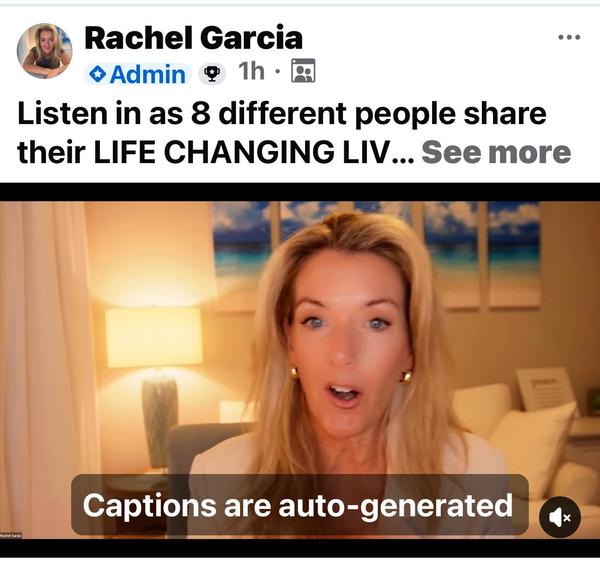Open Rachel Garcia's round profile picture
This screenshot has height=573, width=600.
coord(44,51)
